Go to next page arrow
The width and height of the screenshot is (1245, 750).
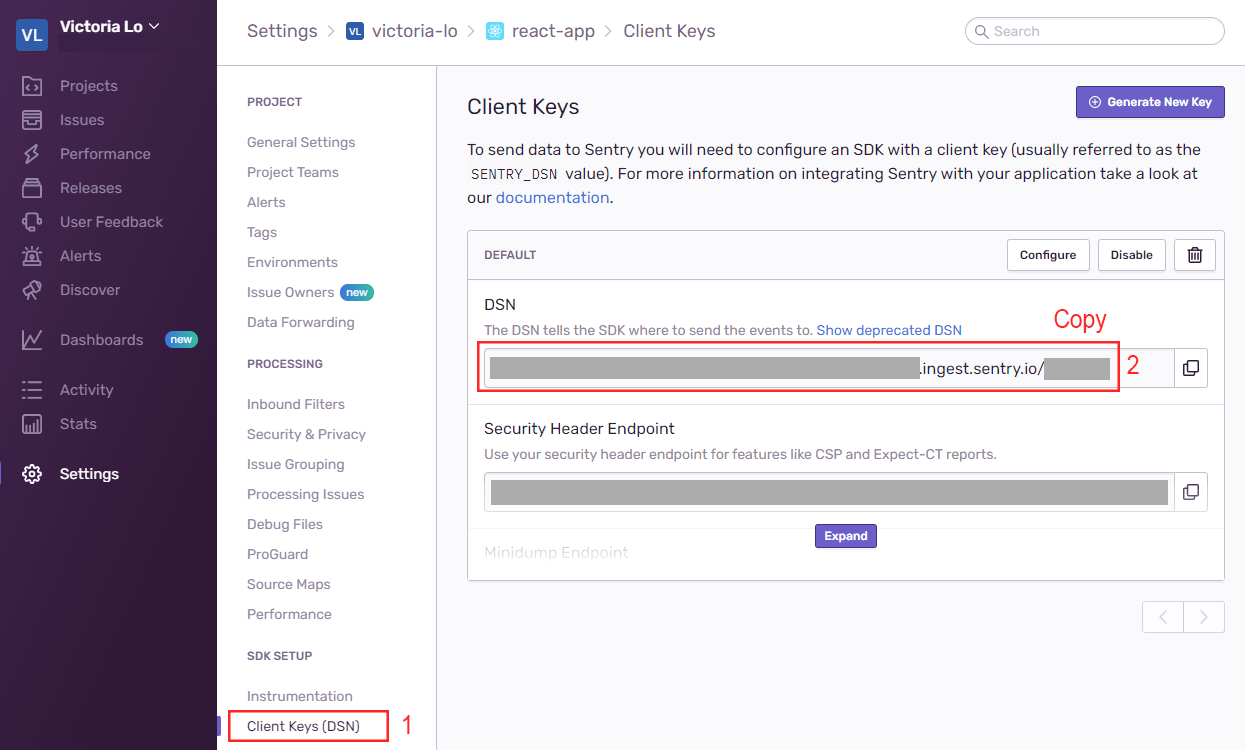click(1204, 617)
